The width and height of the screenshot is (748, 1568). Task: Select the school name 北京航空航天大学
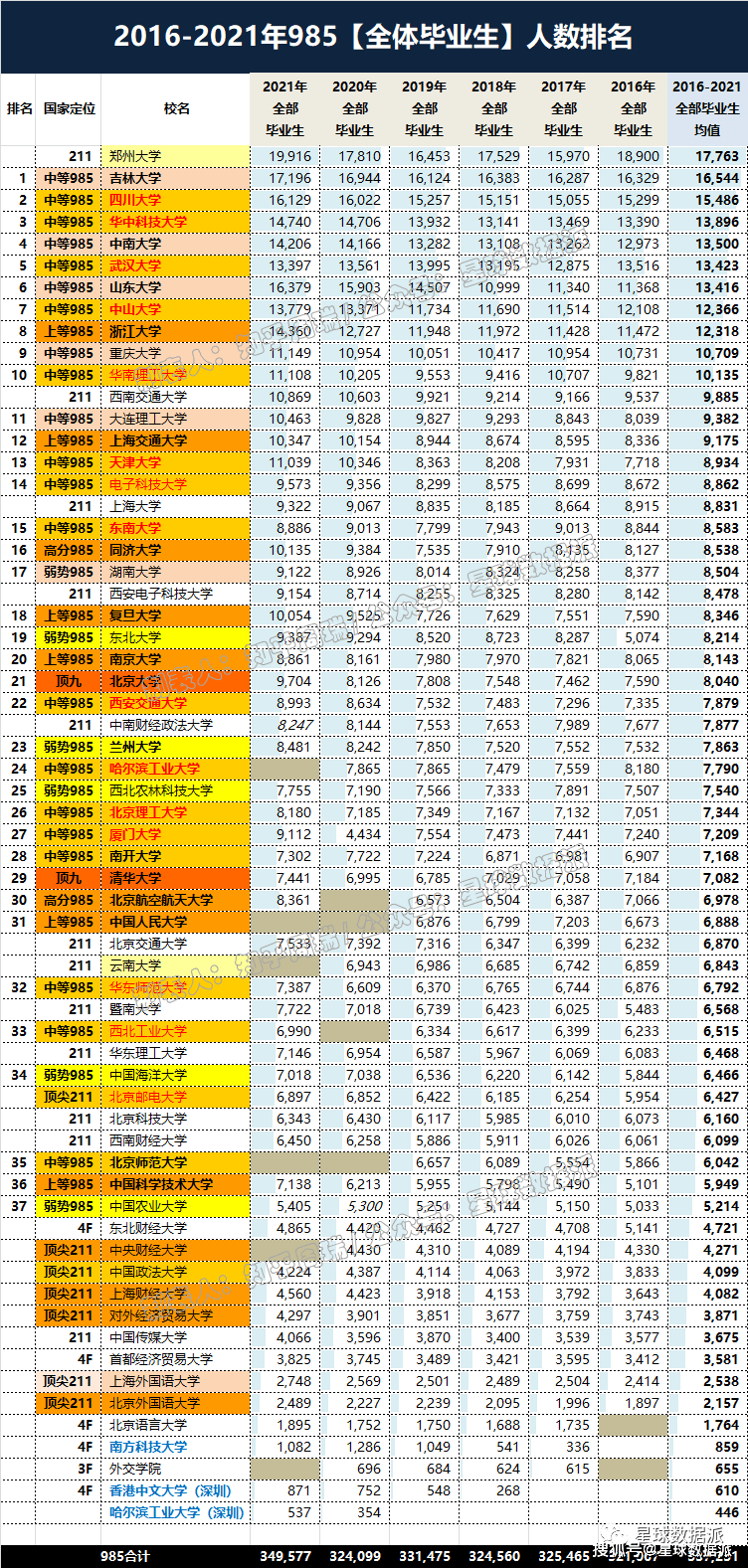(x=161, y=900)
